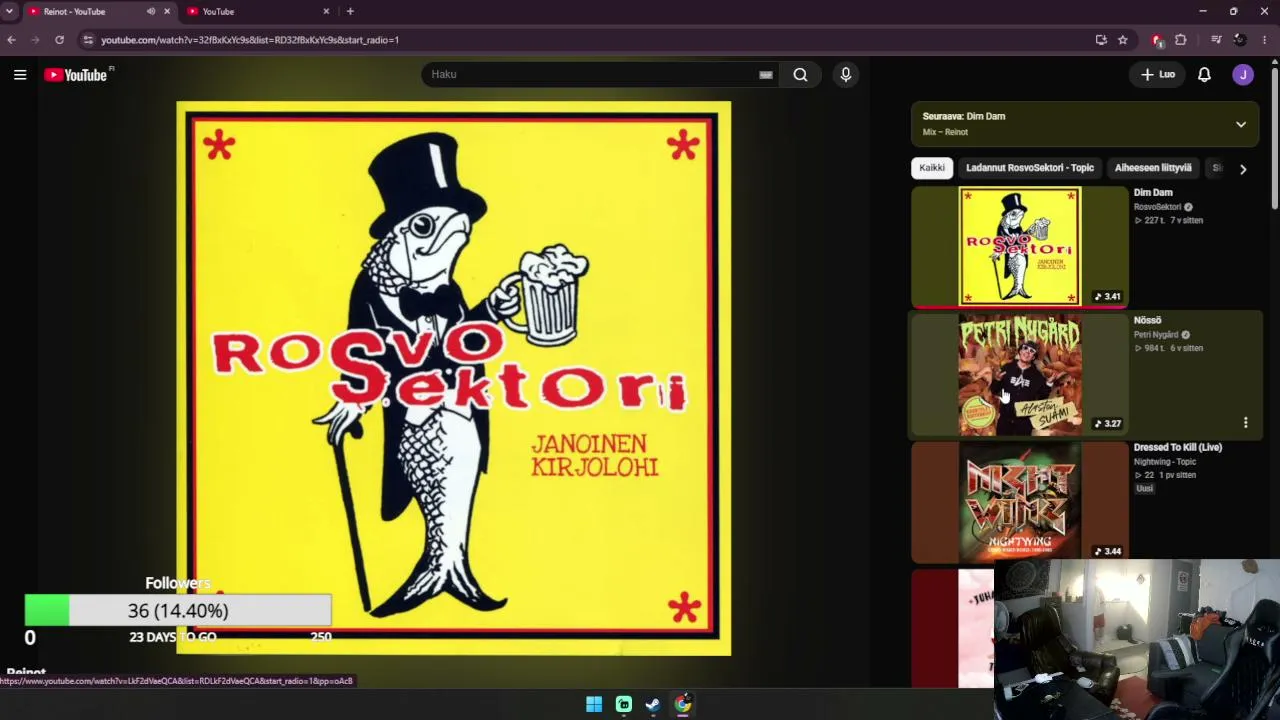
Task: Close the second YouTube tab
Action: click(326, 11)
